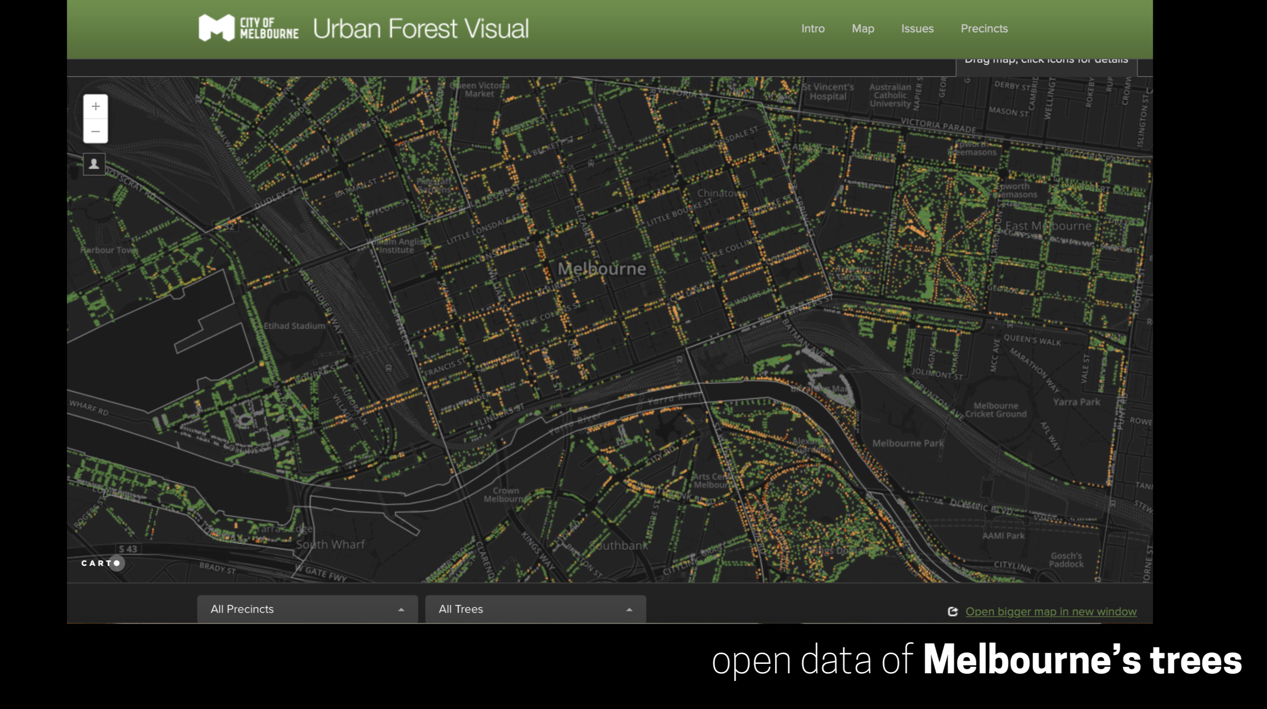The image size is (1267, 709).
Task: Open the Map menu item
Action: point(863,29)
